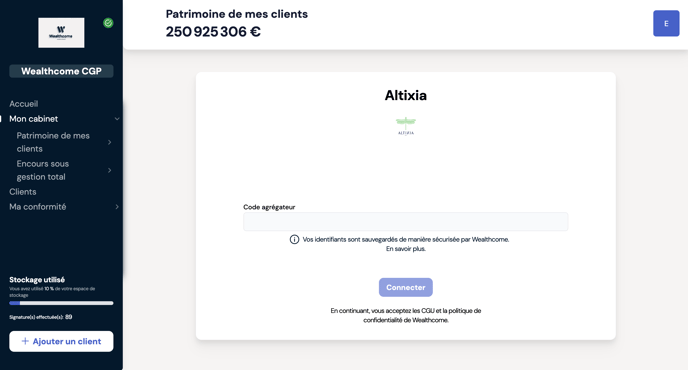688x370 pixels.
Task: Click the Stockage utilisé progress bar
Action: [61, 303]
